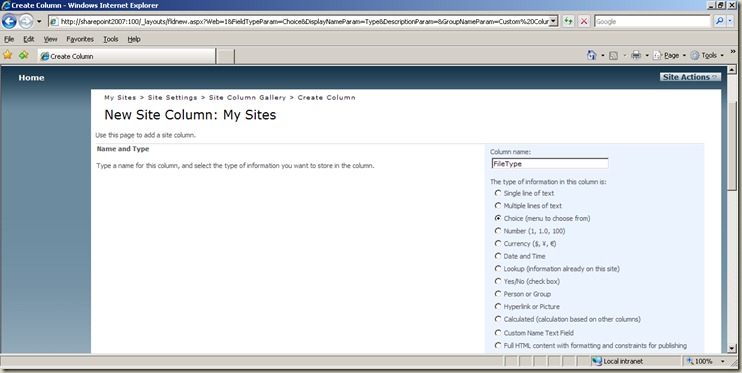The width and height of the screenshot is (742, 373).
Task: Open the Tools menu in menu bar
Action: pos(111,39)
